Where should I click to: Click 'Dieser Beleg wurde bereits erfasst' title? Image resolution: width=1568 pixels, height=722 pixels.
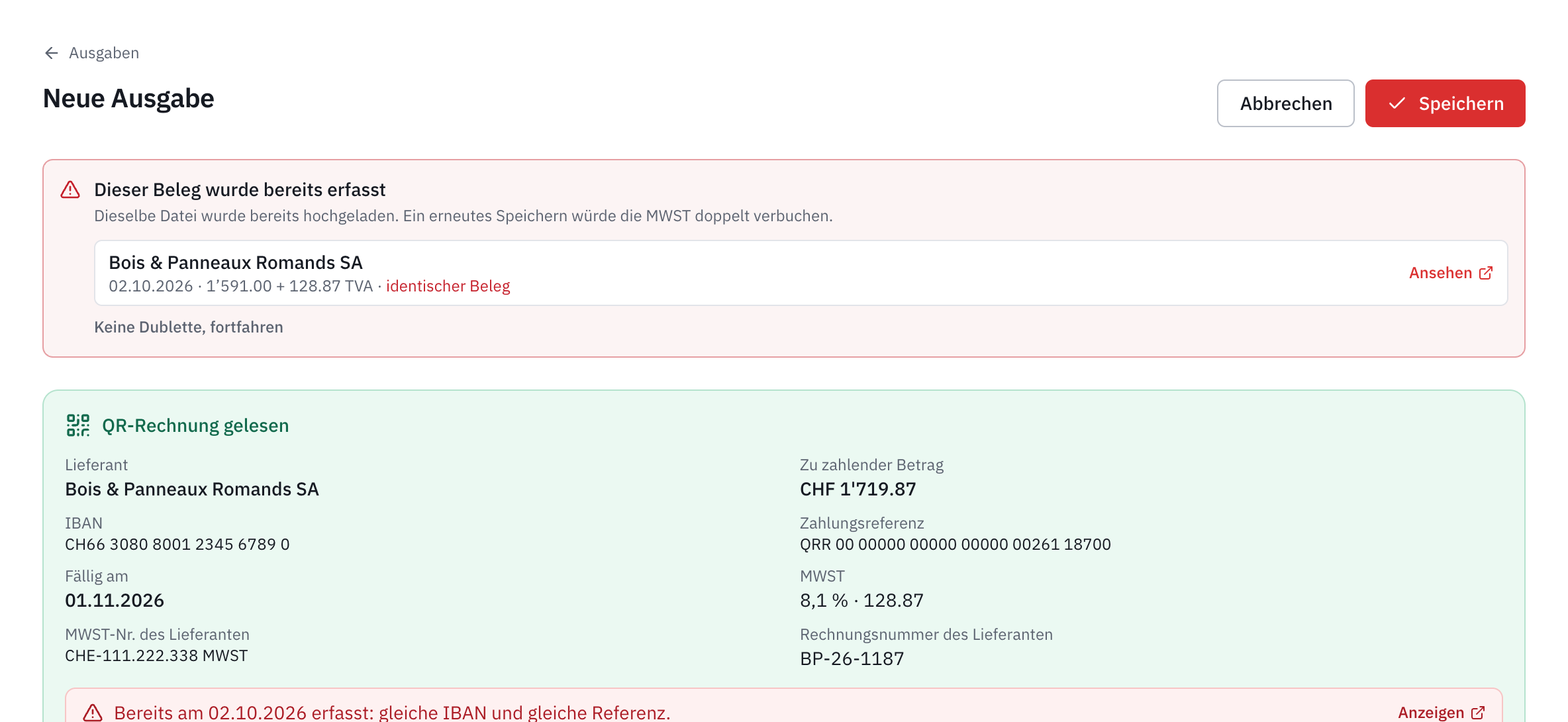tap(240, 190)
